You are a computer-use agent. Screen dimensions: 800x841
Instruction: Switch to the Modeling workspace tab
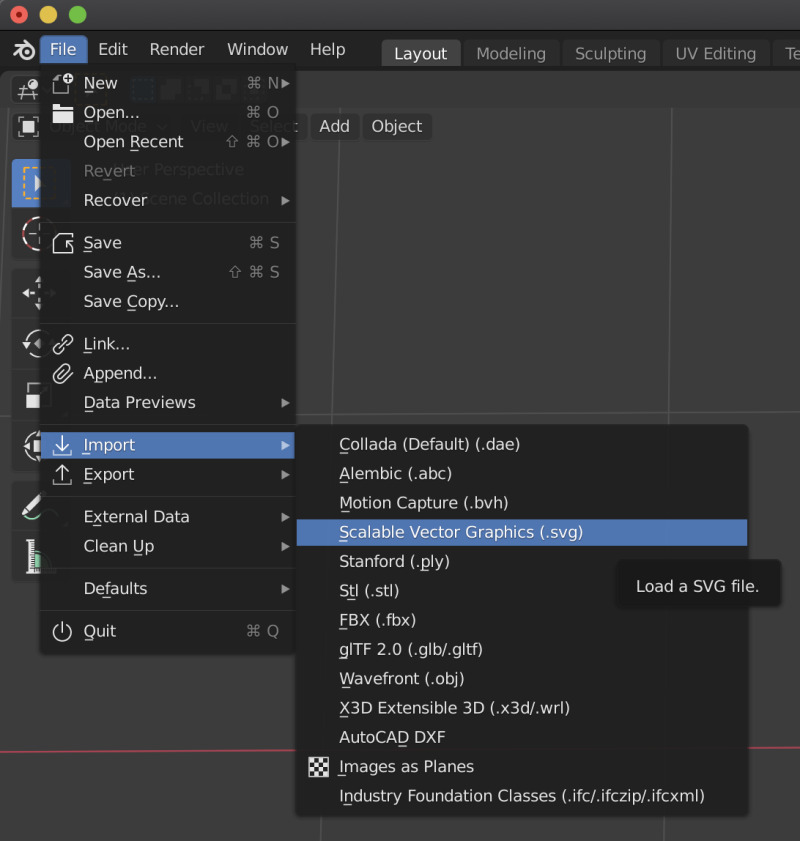point(511,53)
